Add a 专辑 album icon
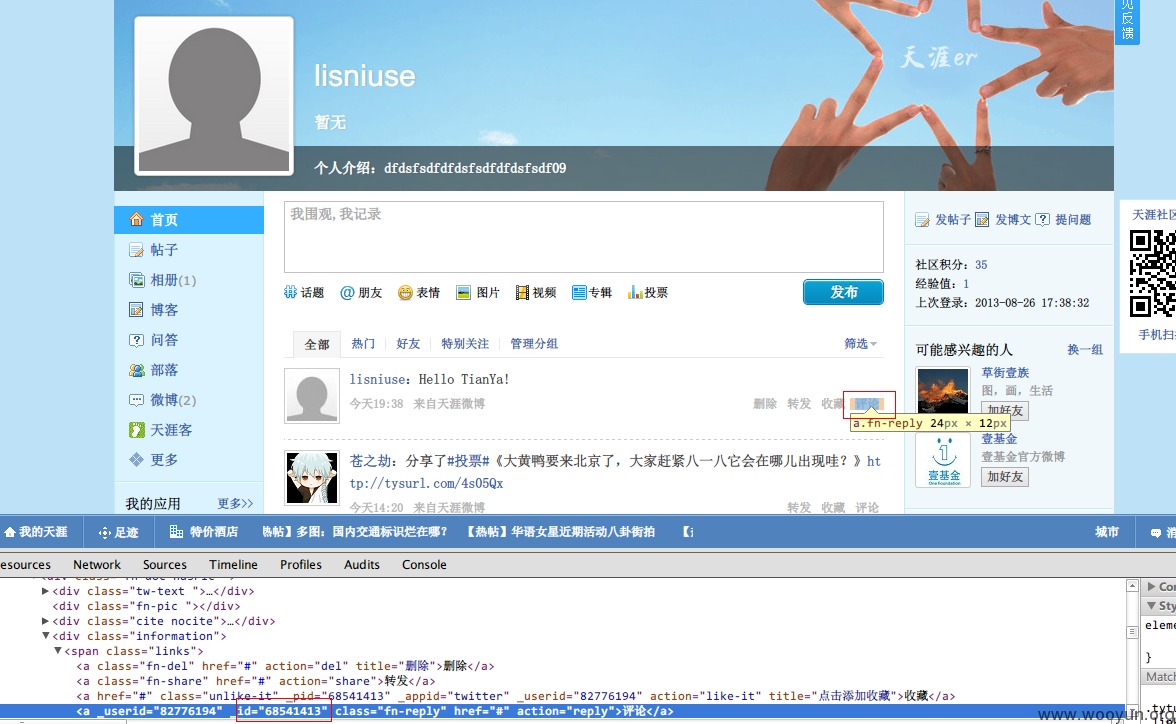Viewport: 1176px width, 724px height. click(x=579, y=293)
